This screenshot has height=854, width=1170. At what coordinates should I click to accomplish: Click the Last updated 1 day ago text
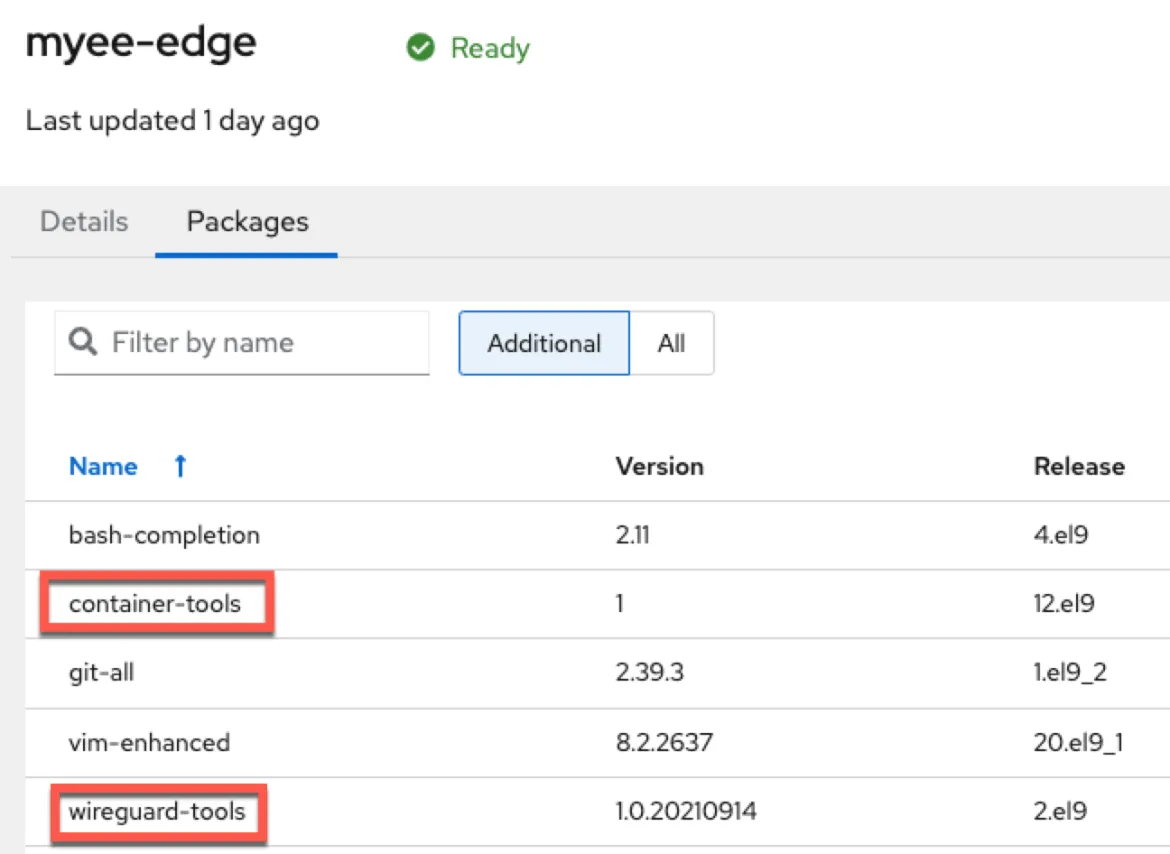click(x=172, y=121)
